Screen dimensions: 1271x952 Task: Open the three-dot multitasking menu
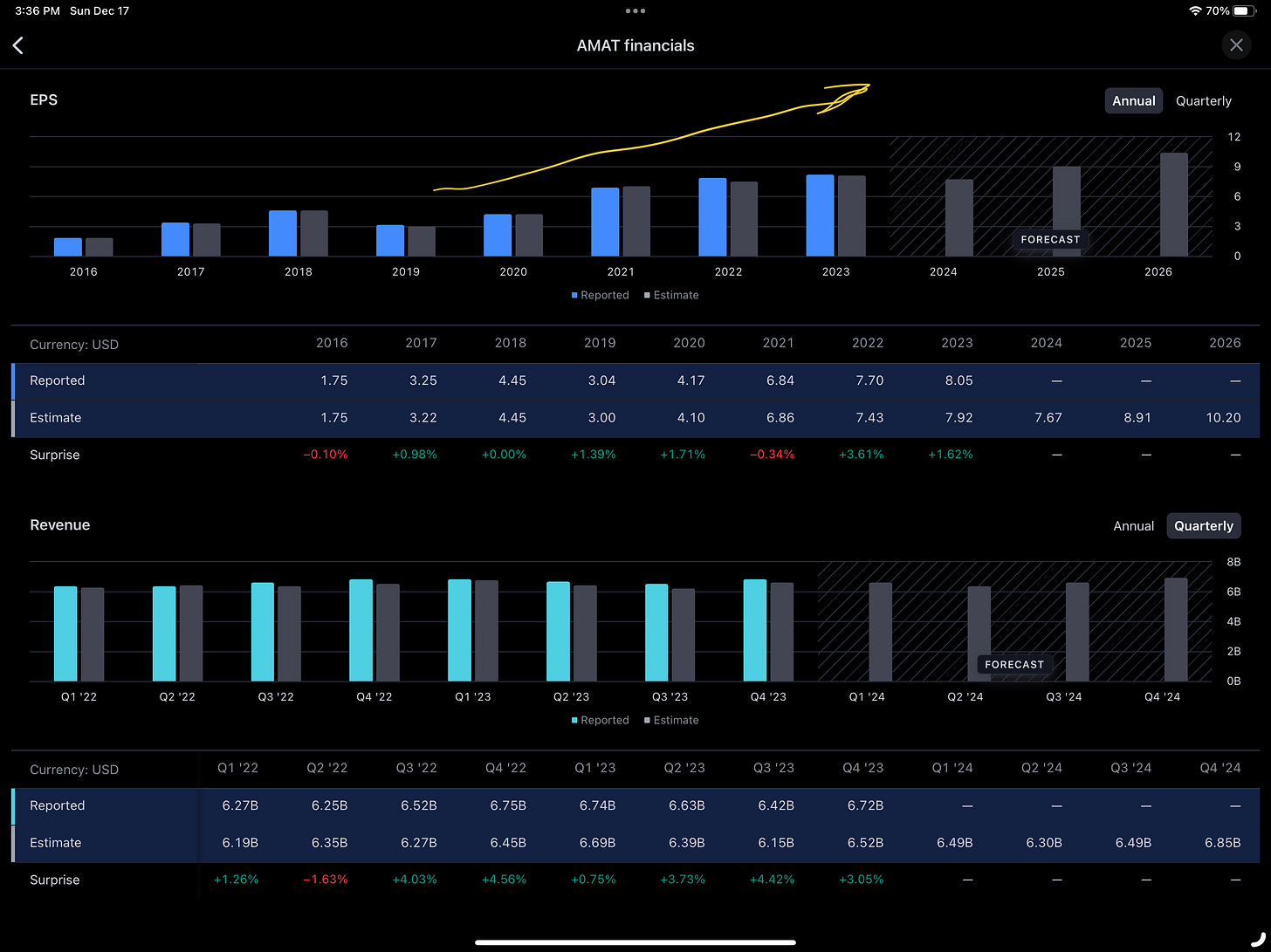click(635, 11)
